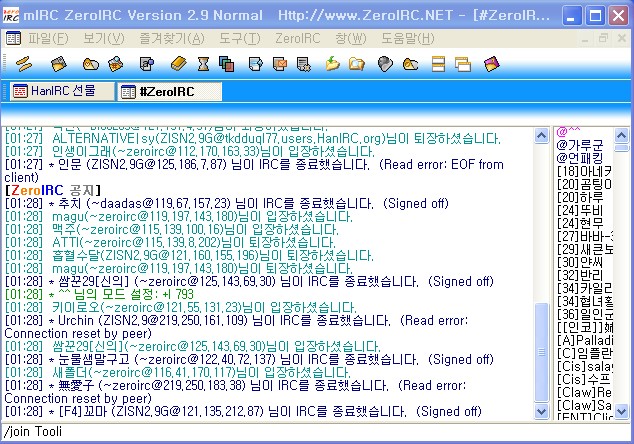Select nickname [Claw]Re in the user list
Screen dimensions: 634x444
coord(584,392)
